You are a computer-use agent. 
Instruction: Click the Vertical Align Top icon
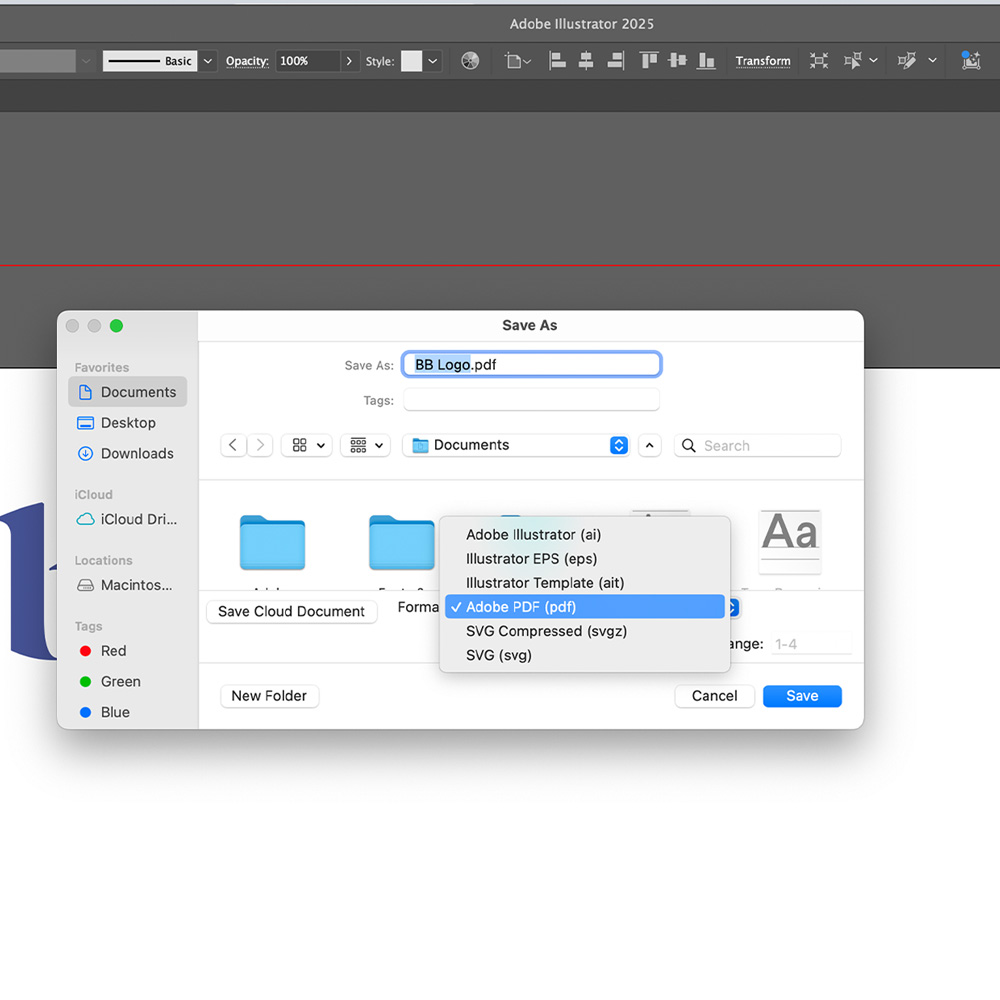(649, 61)
